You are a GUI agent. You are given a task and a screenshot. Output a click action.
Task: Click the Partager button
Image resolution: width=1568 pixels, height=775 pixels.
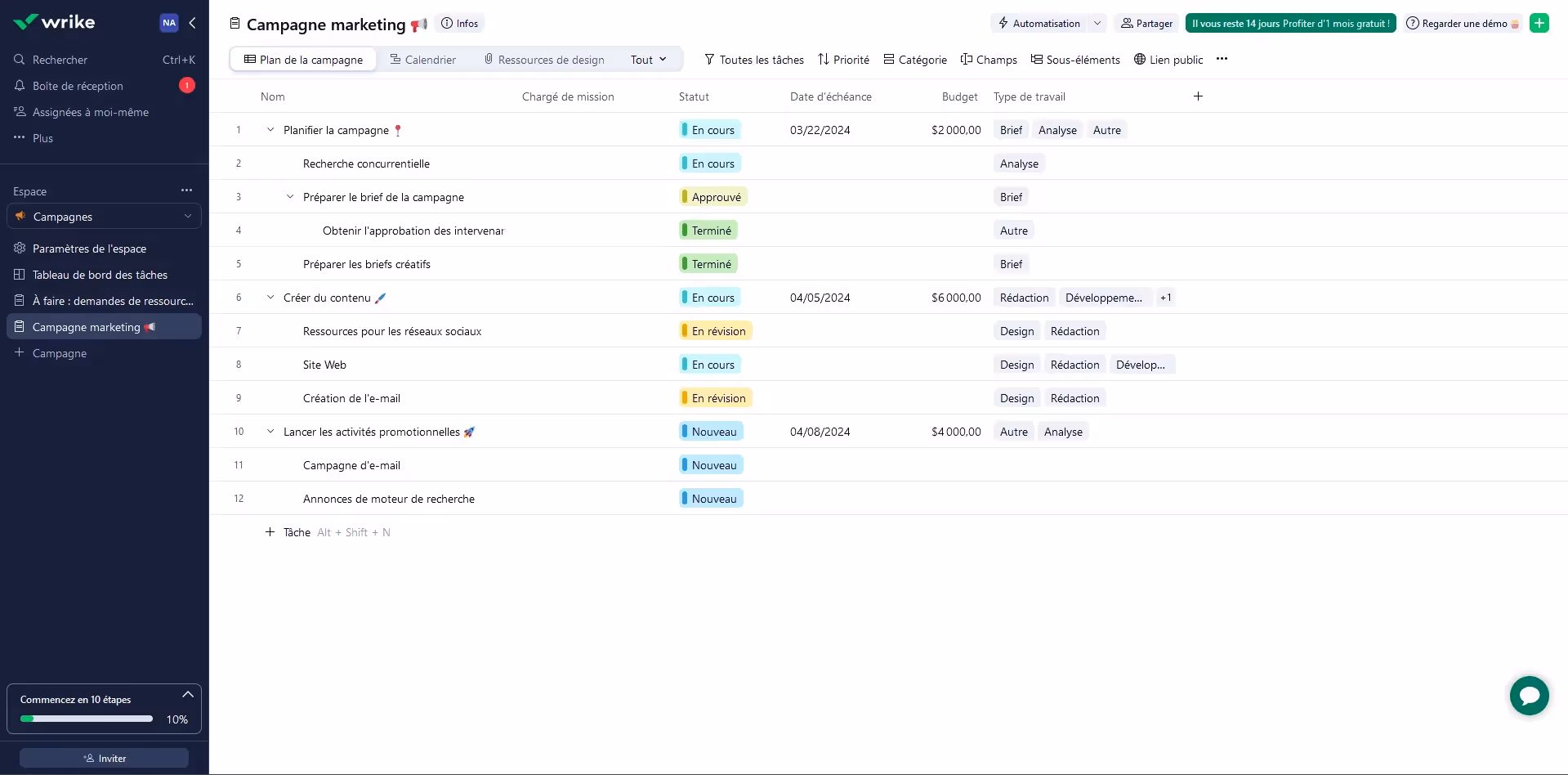pos(1146,24)
